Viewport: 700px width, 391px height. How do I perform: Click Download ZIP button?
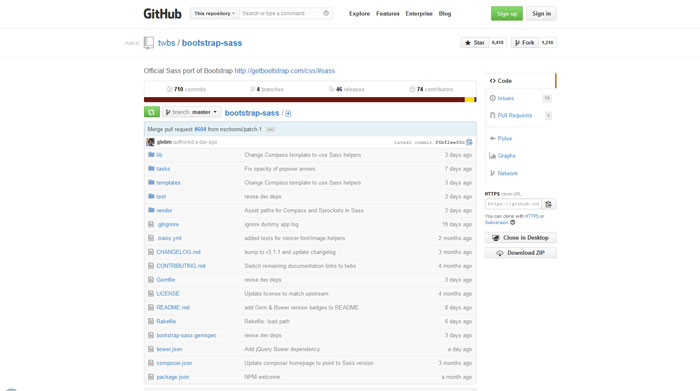point(521,253)
